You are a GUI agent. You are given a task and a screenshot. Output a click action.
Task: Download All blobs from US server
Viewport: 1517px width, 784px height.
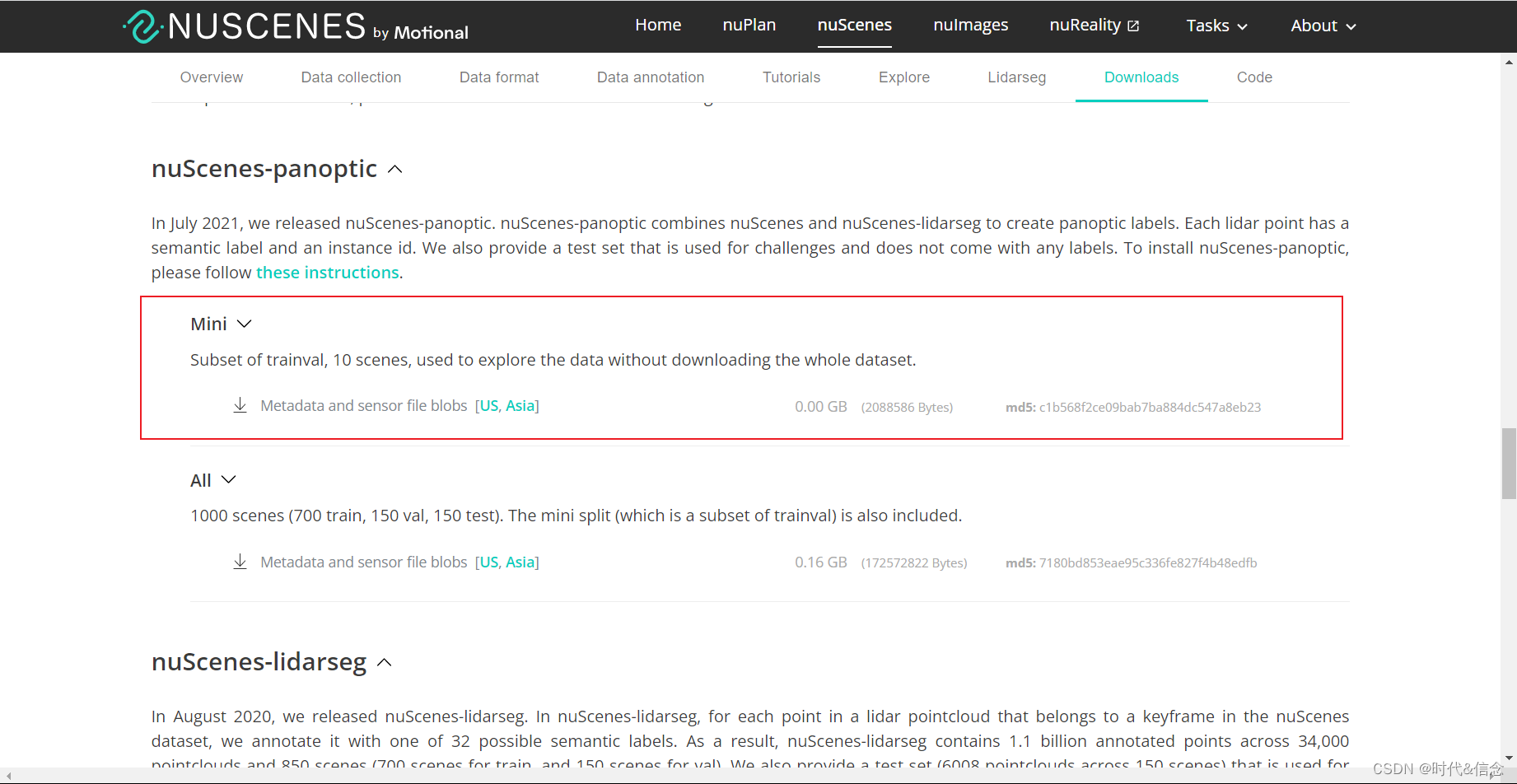point(489,562)
